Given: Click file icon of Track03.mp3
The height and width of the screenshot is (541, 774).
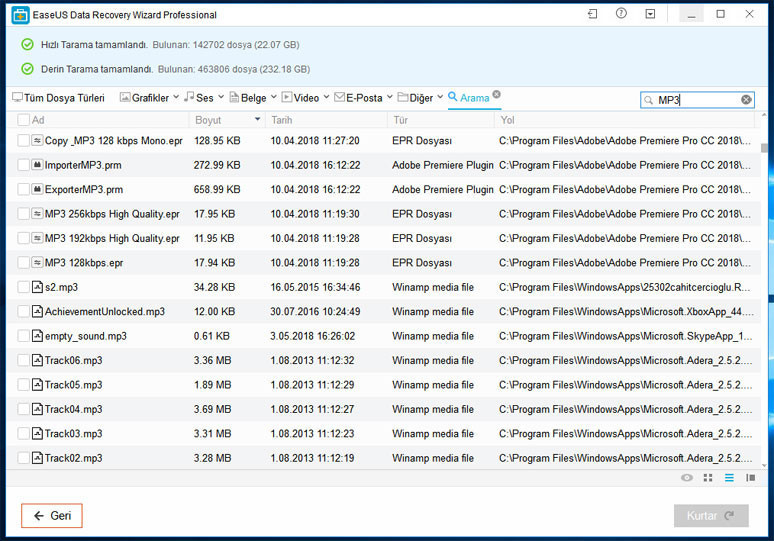Looking at the screenshot, I should [37, 433].
